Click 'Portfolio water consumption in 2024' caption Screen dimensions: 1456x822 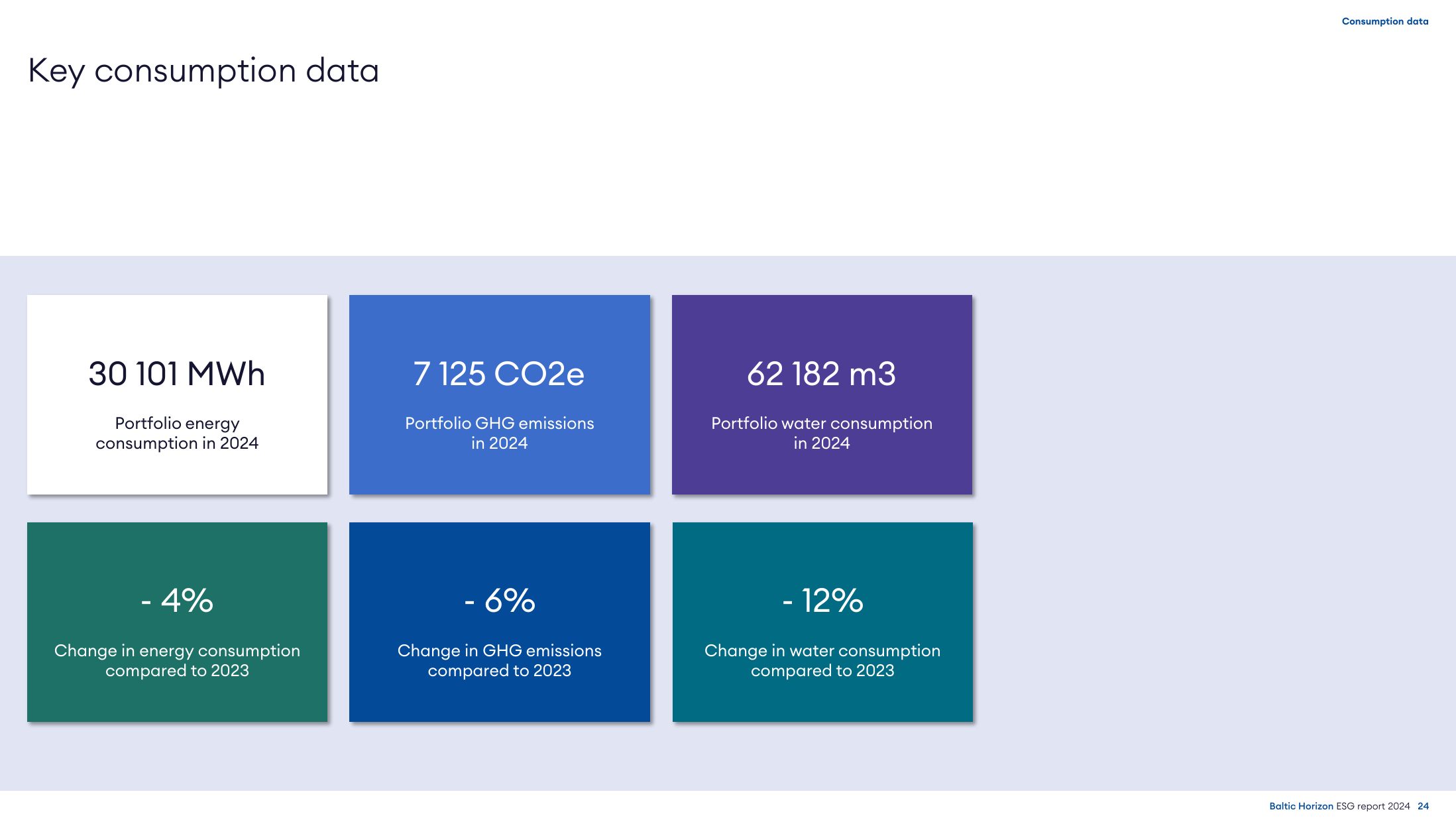822,433
